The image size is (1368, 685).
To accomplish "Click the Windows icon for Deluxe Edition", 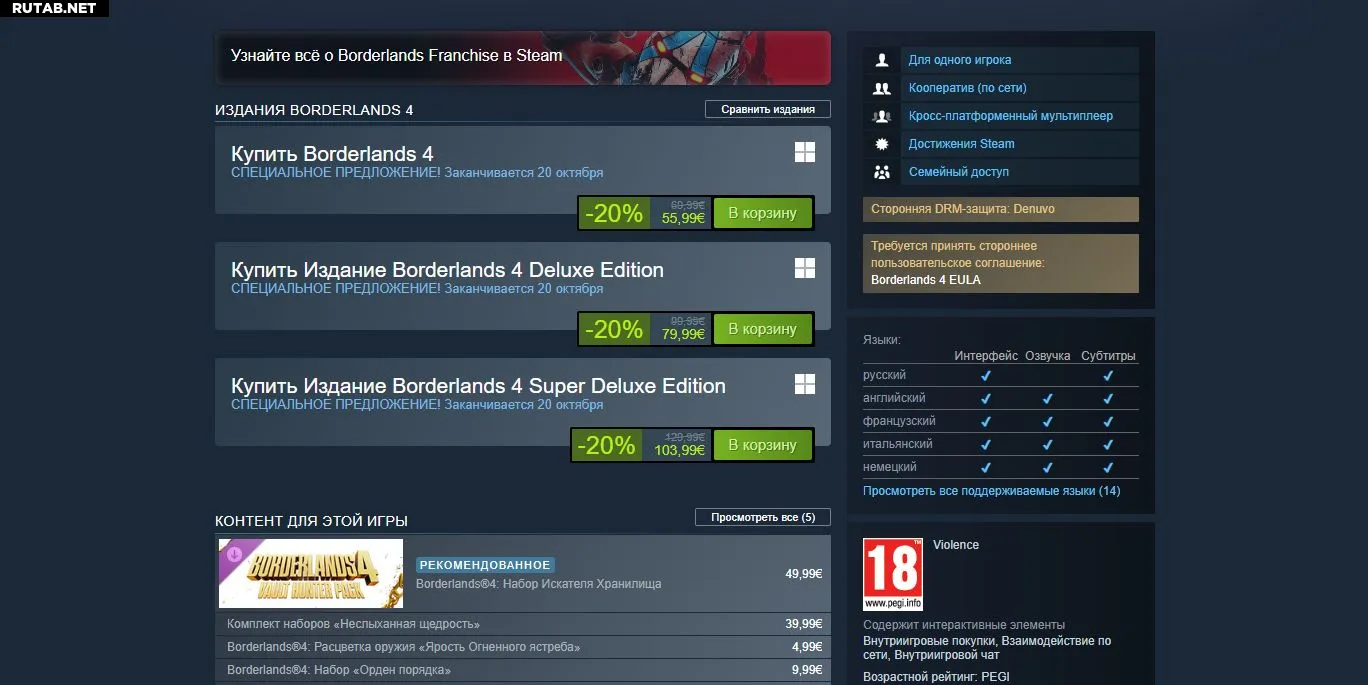I will pyautogui.click(x=805, y=268).
